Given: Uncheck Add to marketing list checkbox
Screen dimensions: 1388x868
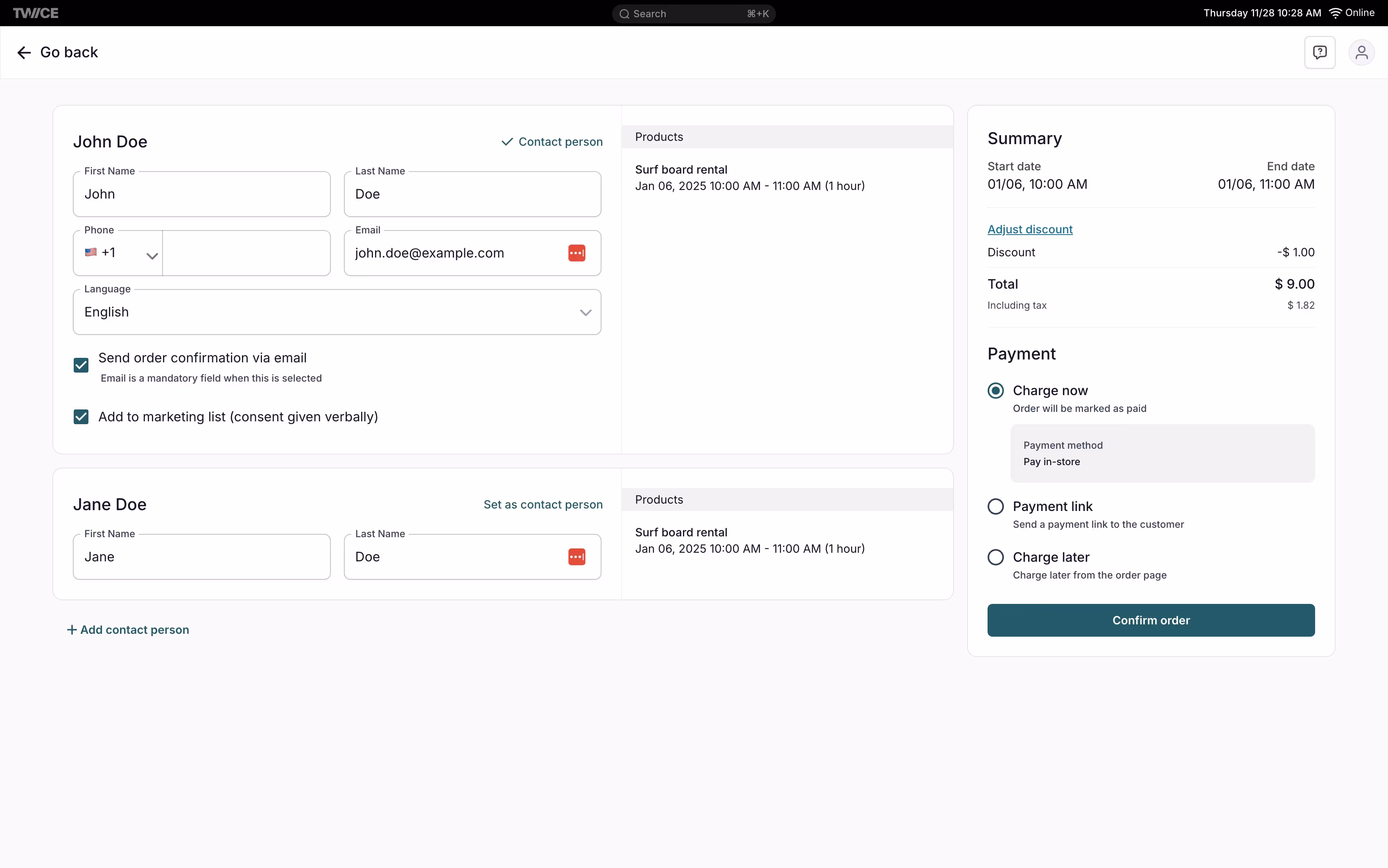Looking at the screenshot, I should coord(81,417).
